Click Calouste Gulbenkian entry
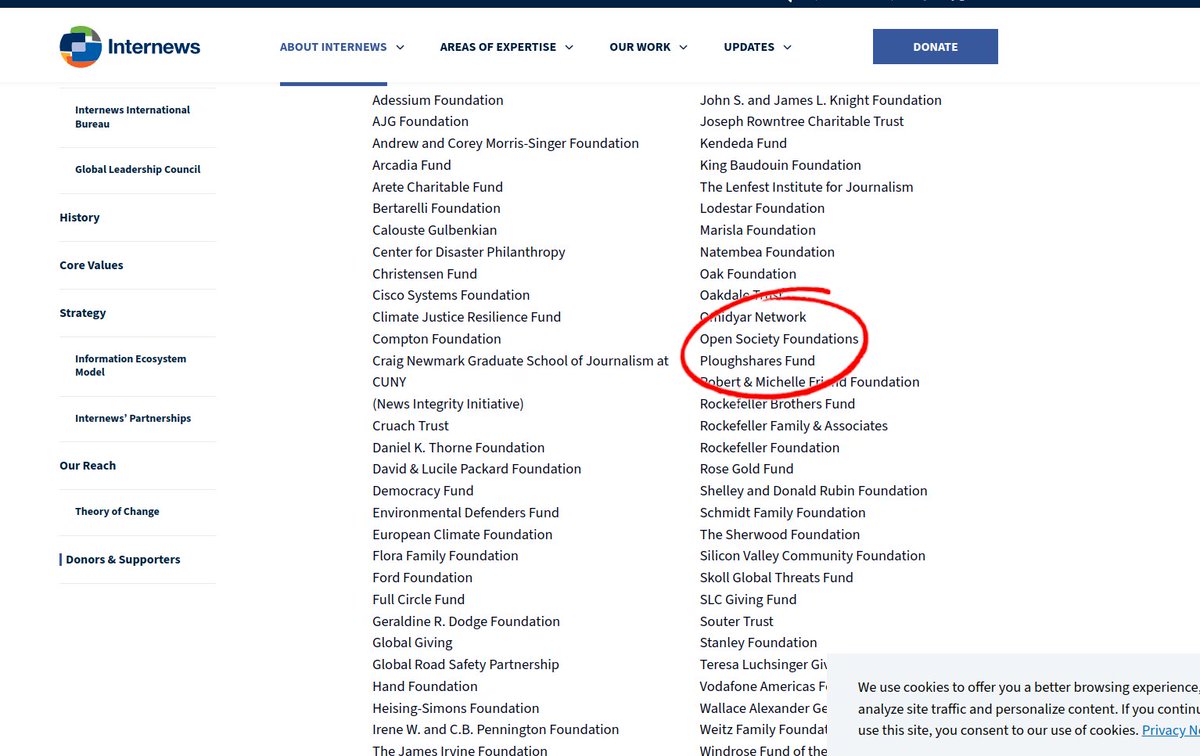Image resolution: width=1200 pixels, height=756 pixels. (435, 231)
